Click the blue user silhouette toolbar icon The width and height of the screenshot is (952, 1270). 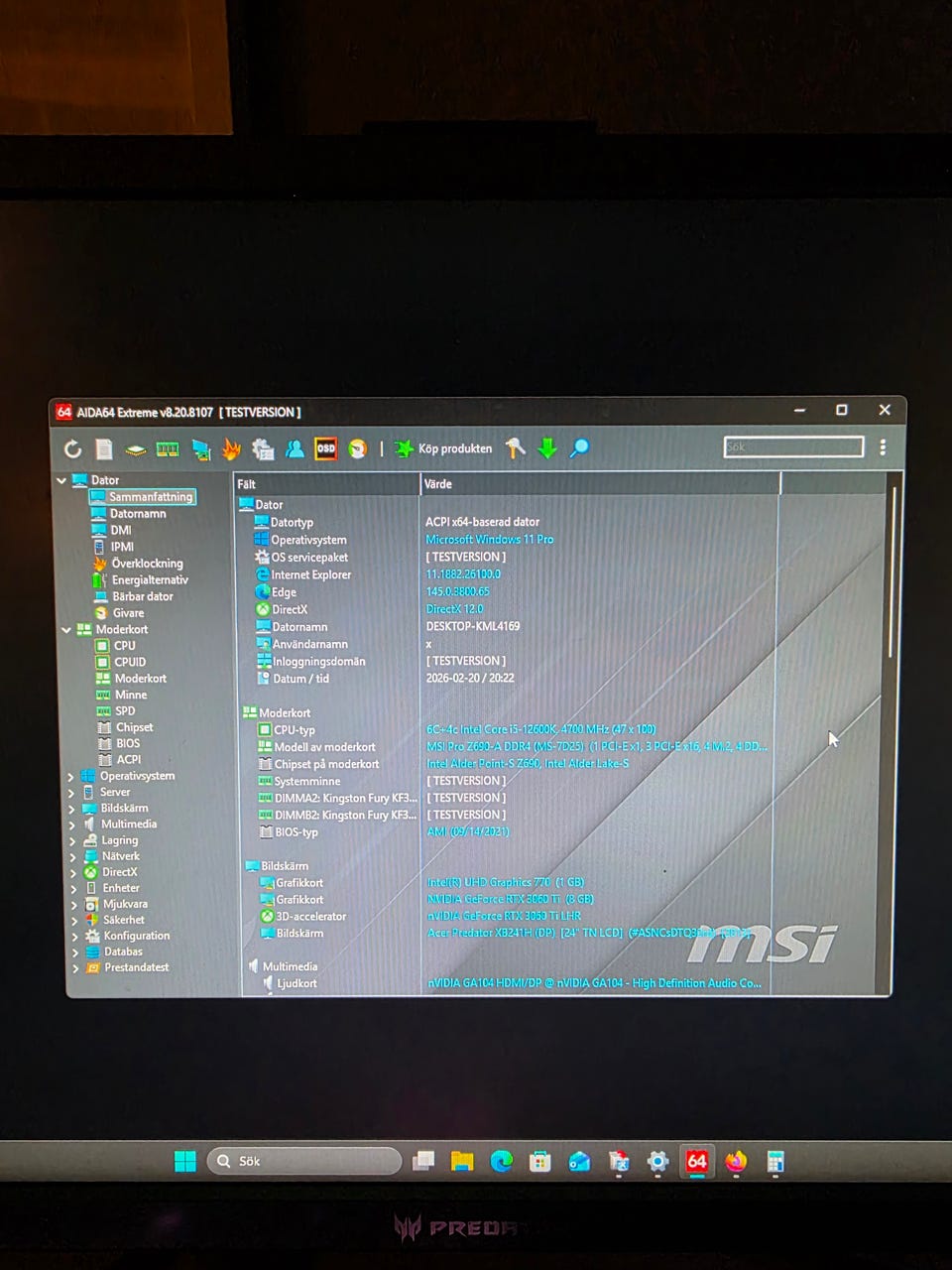(x=295, y=449)
